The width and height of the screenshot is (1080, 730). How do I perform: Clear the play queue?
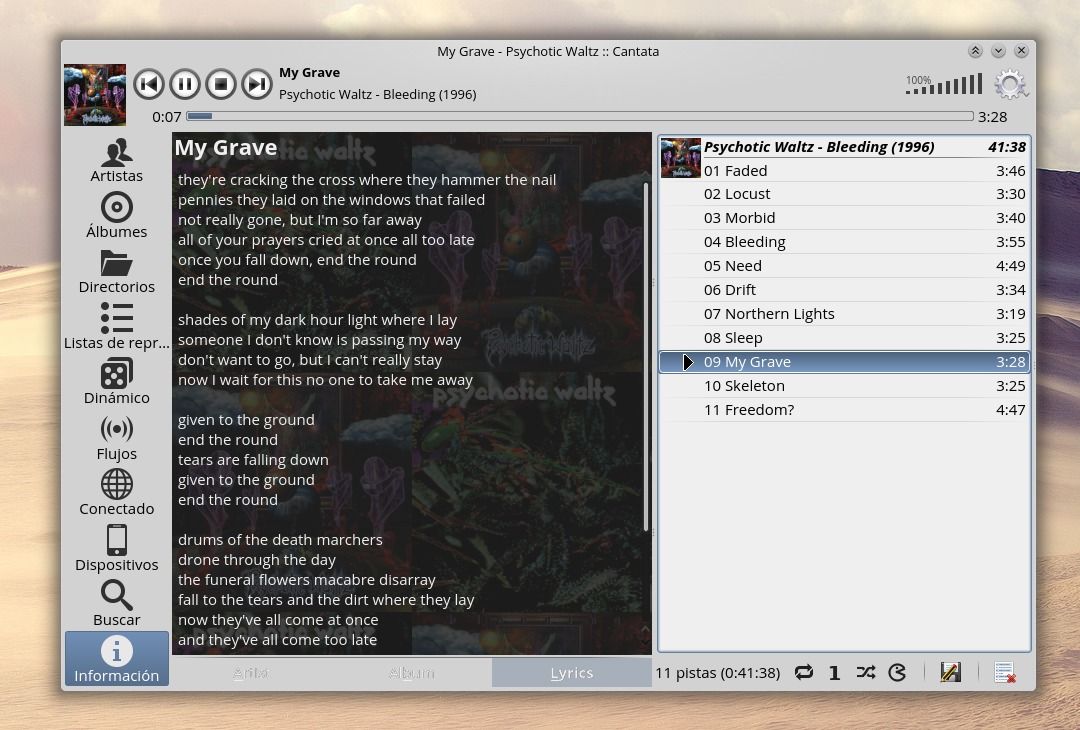point(1005,673)
